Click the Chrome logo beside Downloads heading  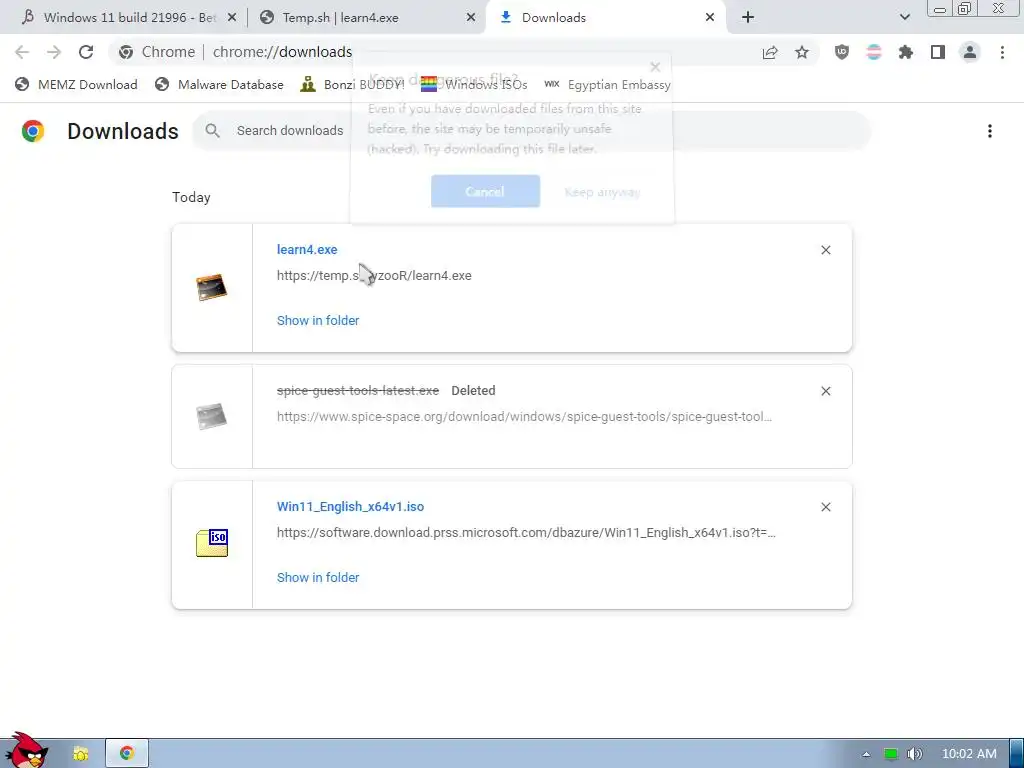click(33, 131)
